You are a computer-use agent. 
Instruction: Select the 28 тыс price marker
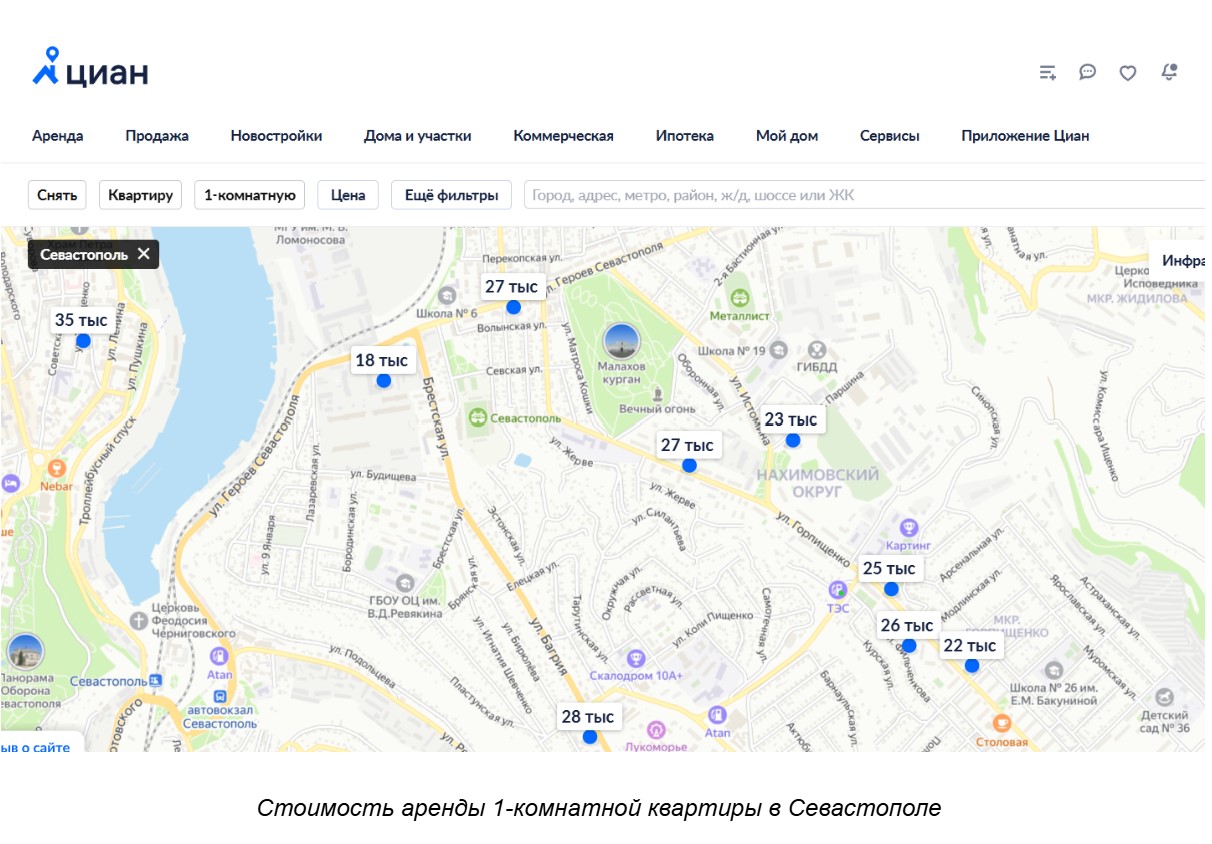(x=588, y=717)
